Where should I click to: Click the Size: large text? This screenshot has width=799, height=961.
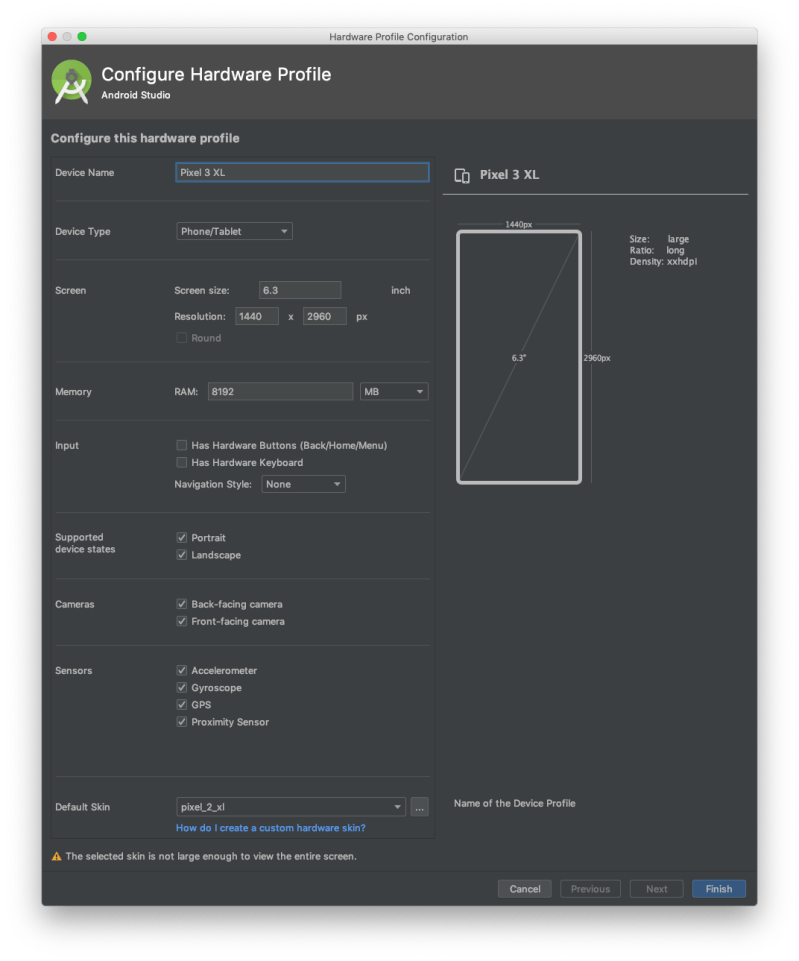[x=659, y=239]
